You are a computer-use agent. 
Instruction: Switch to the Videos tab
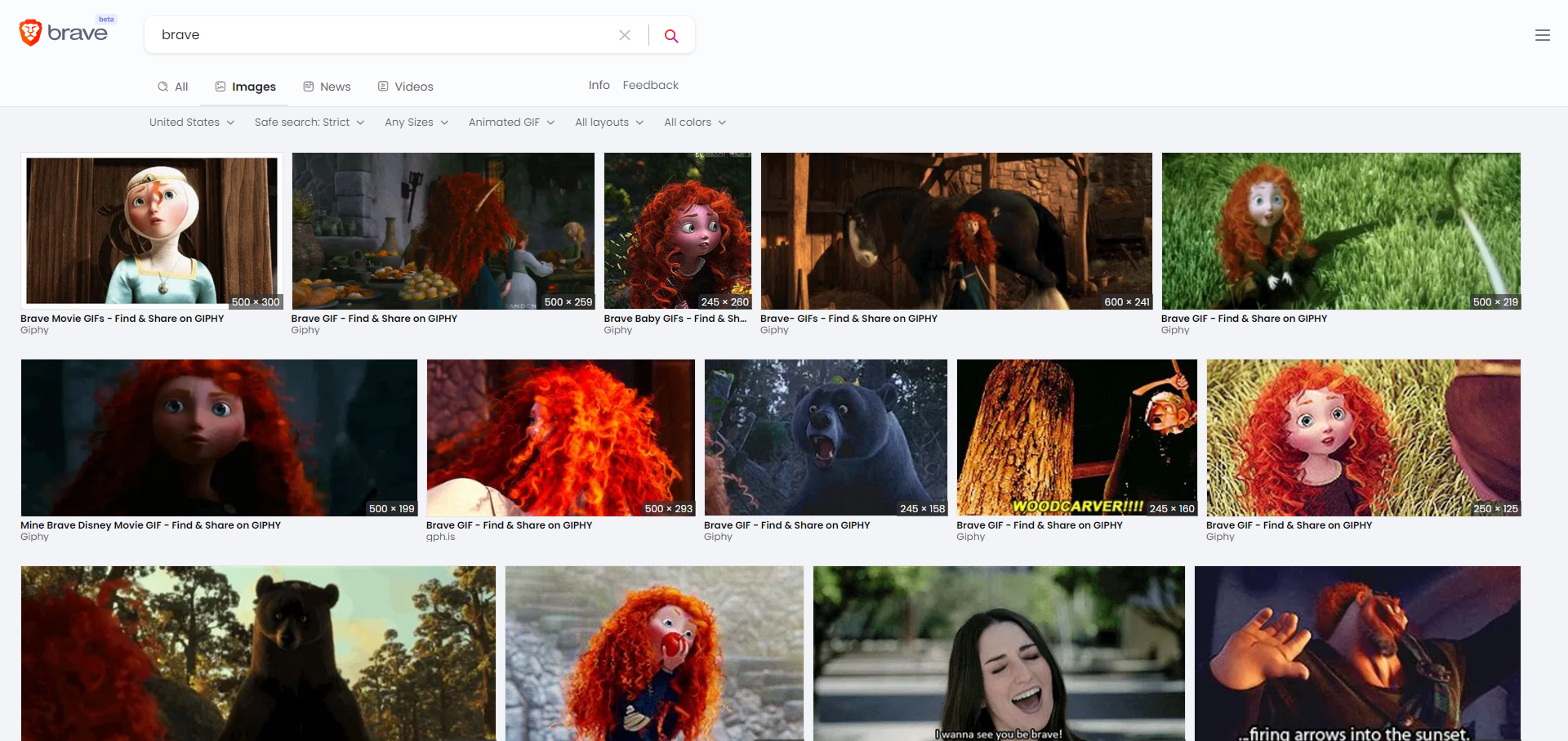coord(406,87)
